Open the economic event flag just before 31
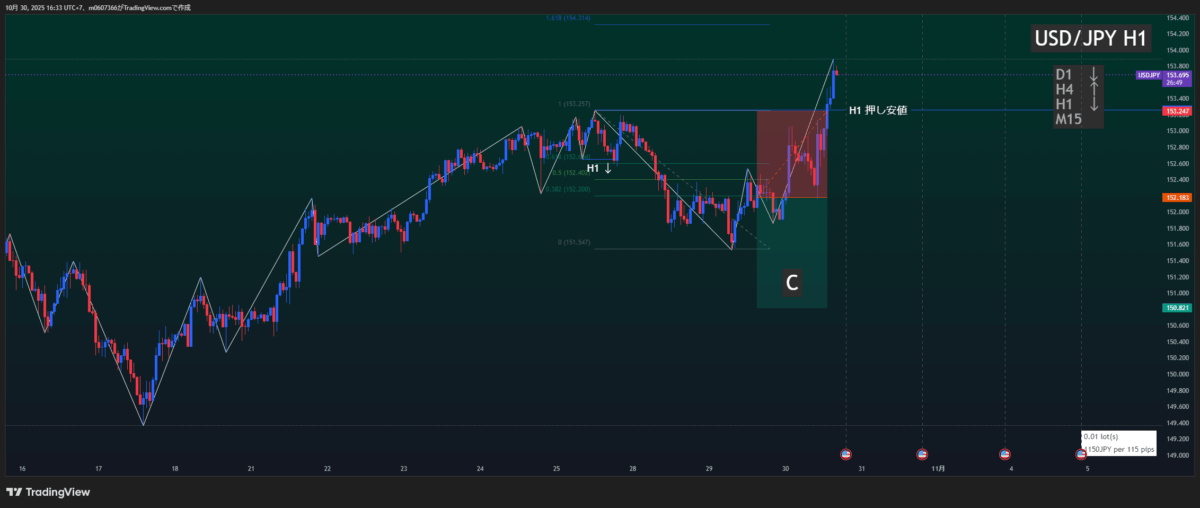Viewport: 1200px width, 508px height. (846, 454)
